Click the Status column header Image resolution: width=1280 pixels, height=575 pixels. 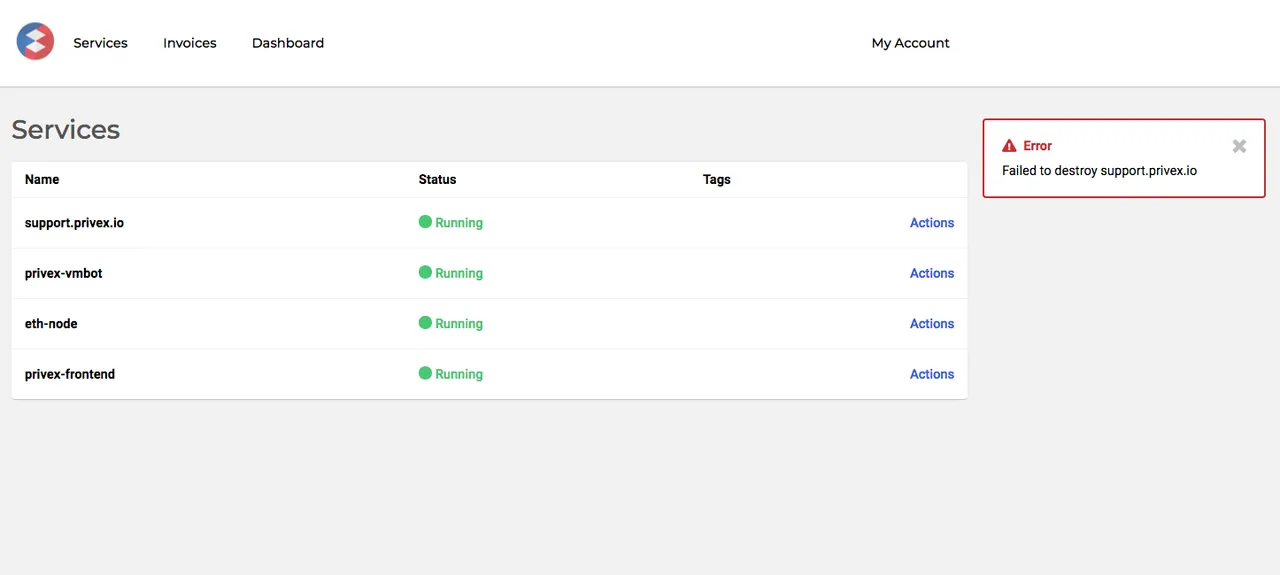pyautogui.click(x=437, y=180)
